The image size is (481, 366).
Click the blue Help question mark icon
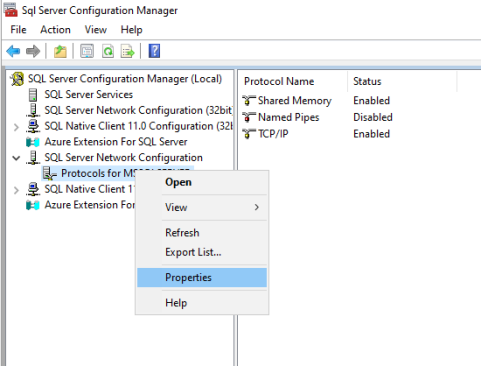[x=154, y=51]
